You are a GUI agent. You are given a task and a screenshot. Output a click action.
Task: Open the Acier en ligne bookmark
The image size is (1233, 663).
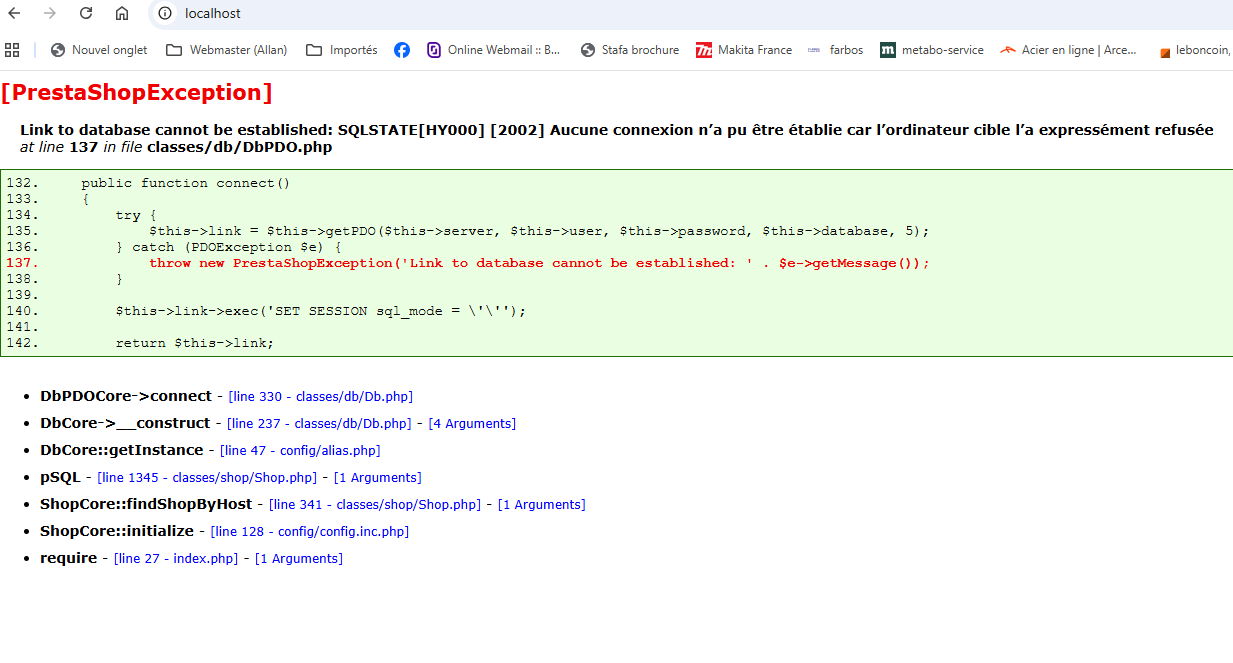pyautogui.click(x=1068, y=50)
